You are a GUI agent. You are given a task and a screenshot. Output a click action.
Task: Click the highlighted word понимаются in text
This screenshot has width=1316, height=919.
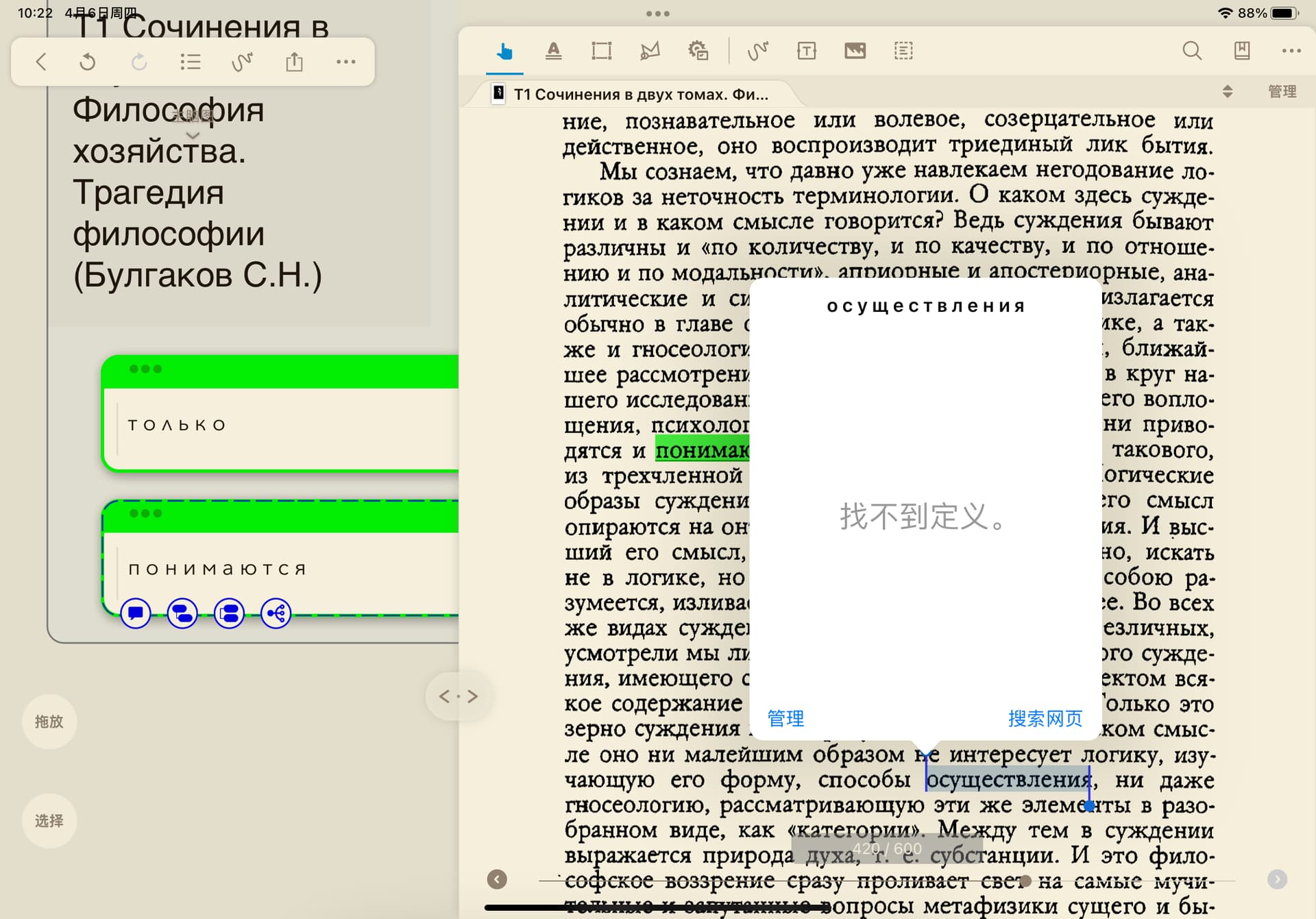click(x=702, y=450)
